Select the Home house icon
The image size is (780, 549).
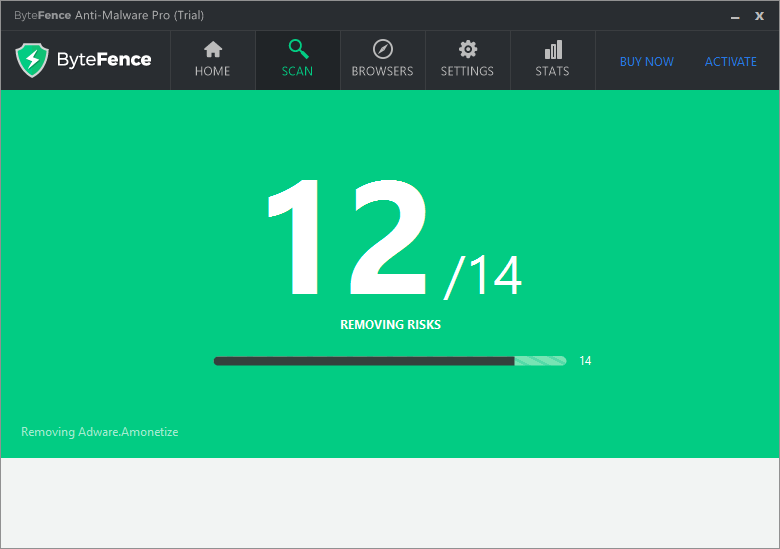point(213,49)
